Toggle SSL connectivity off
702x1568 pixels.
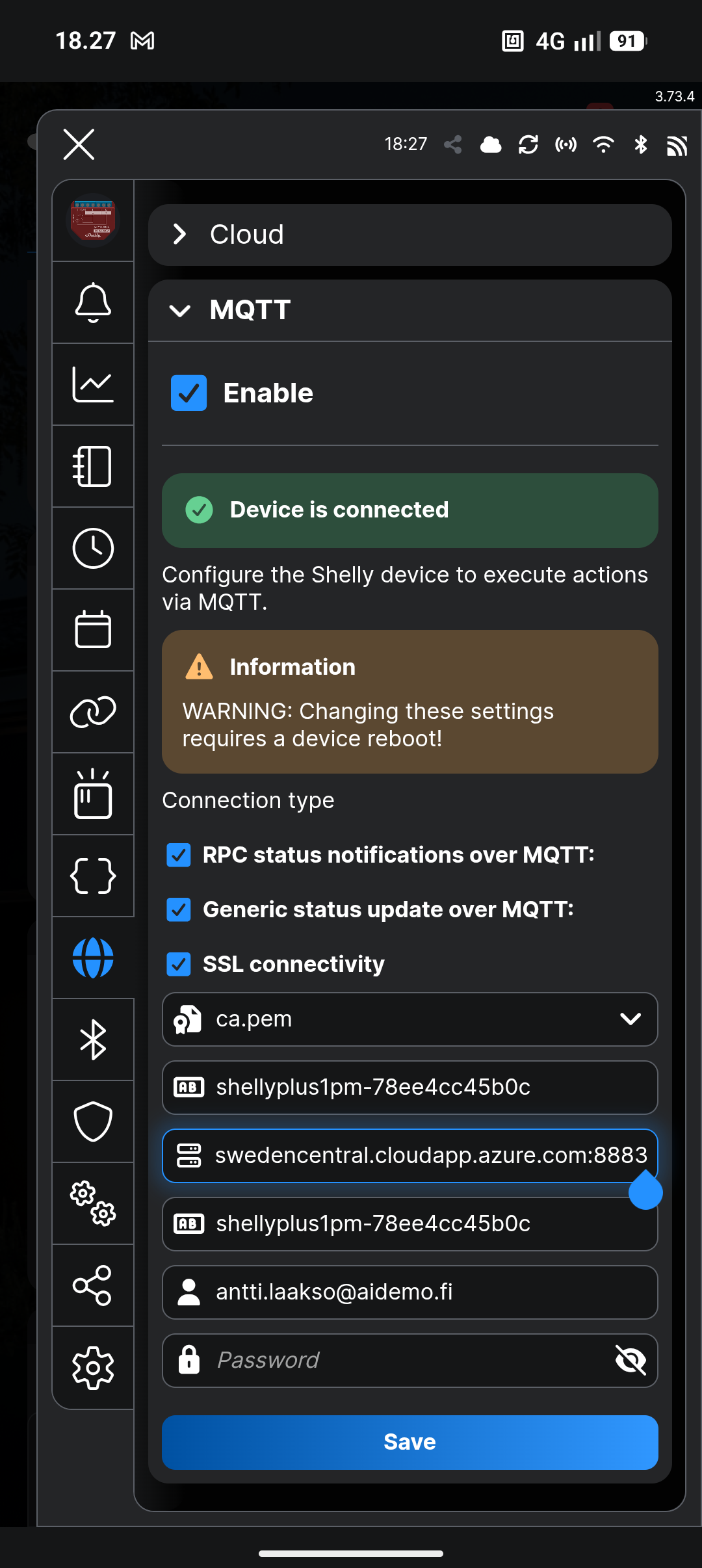click(180, 964)
